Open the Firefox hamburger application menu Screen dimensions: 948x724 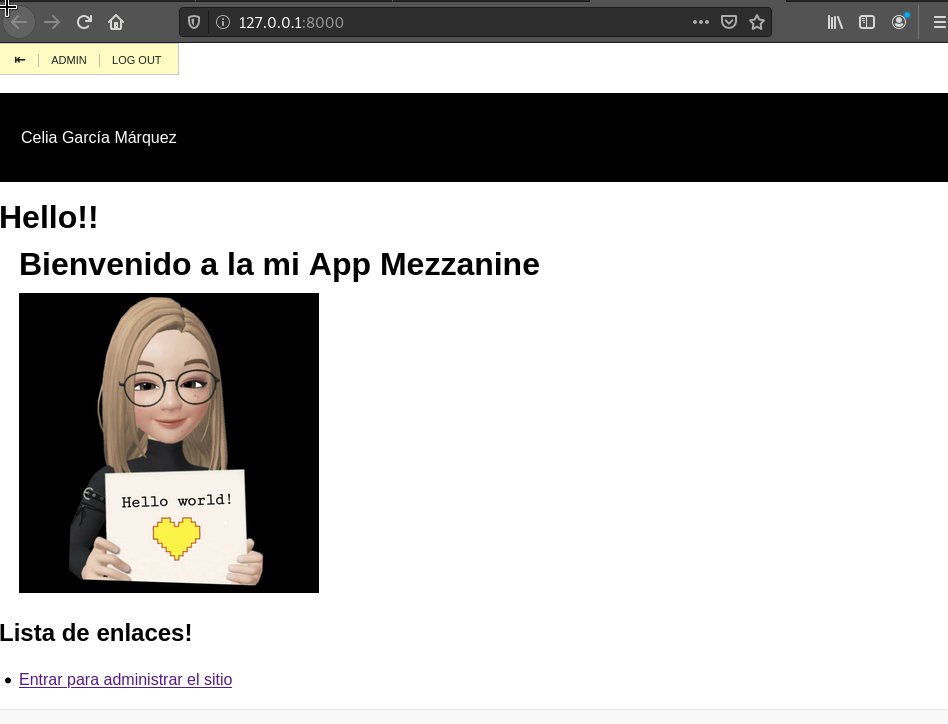(938, 22)
